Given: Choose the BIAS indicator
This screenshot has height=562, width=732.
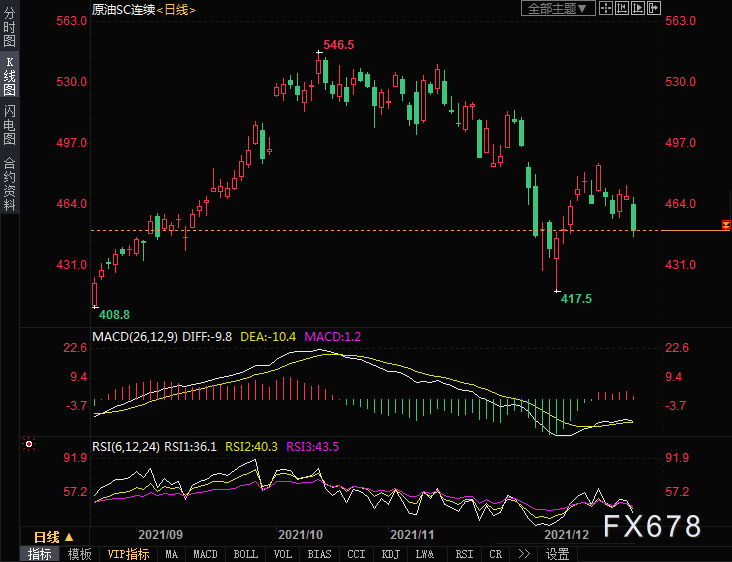Looking at the screenshot, I should [319, 554].
